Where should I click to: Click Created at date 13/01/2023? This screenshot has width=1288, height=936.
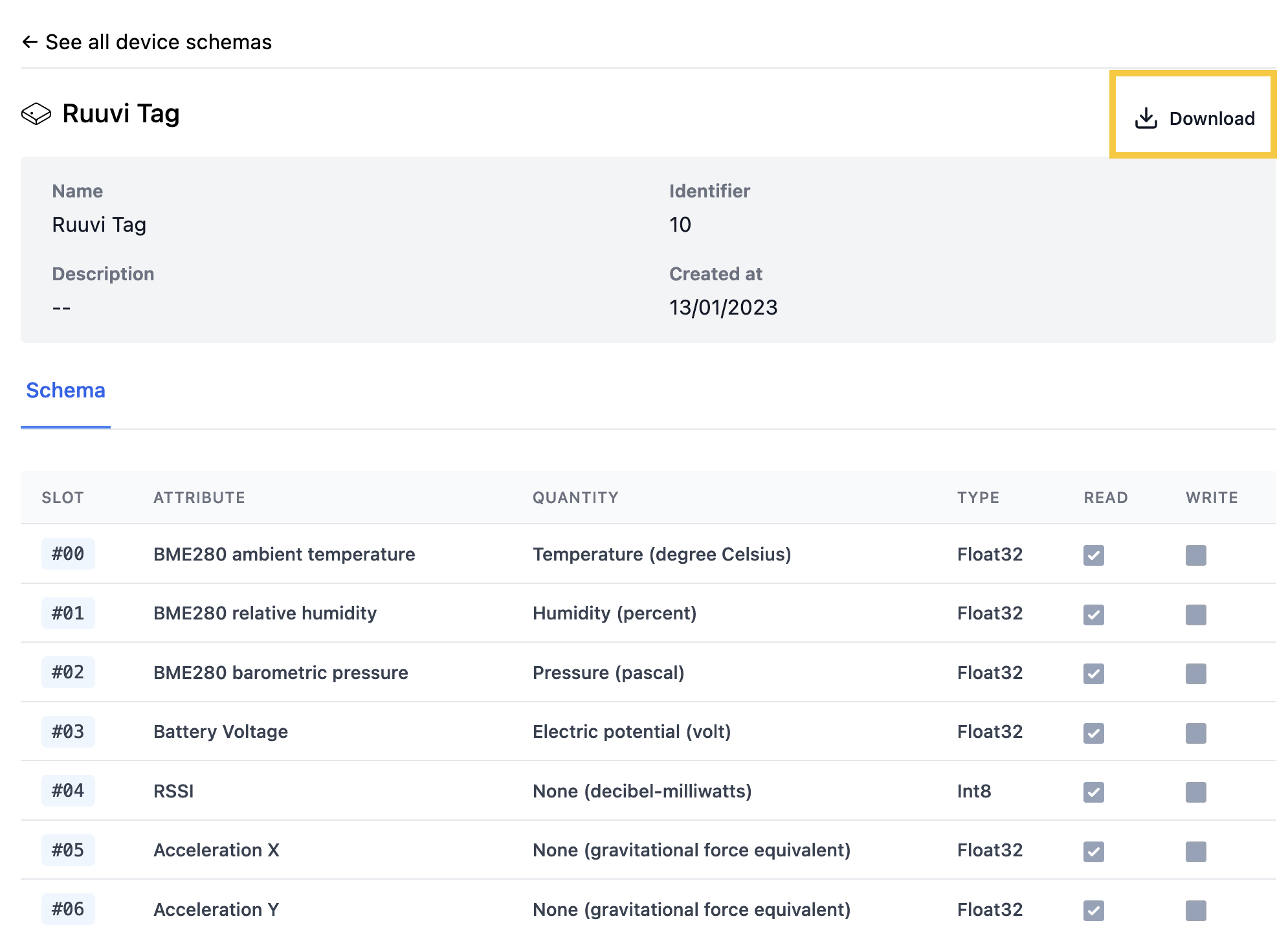click(x=724, y=307)
